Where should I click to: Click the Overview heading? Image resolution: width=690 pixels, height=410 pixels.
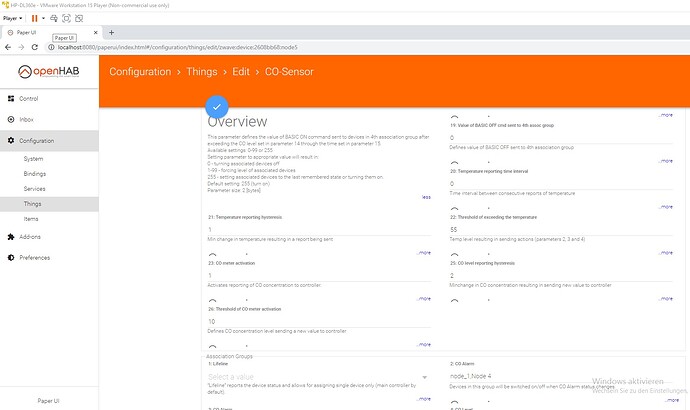click(x=237, y=122)
